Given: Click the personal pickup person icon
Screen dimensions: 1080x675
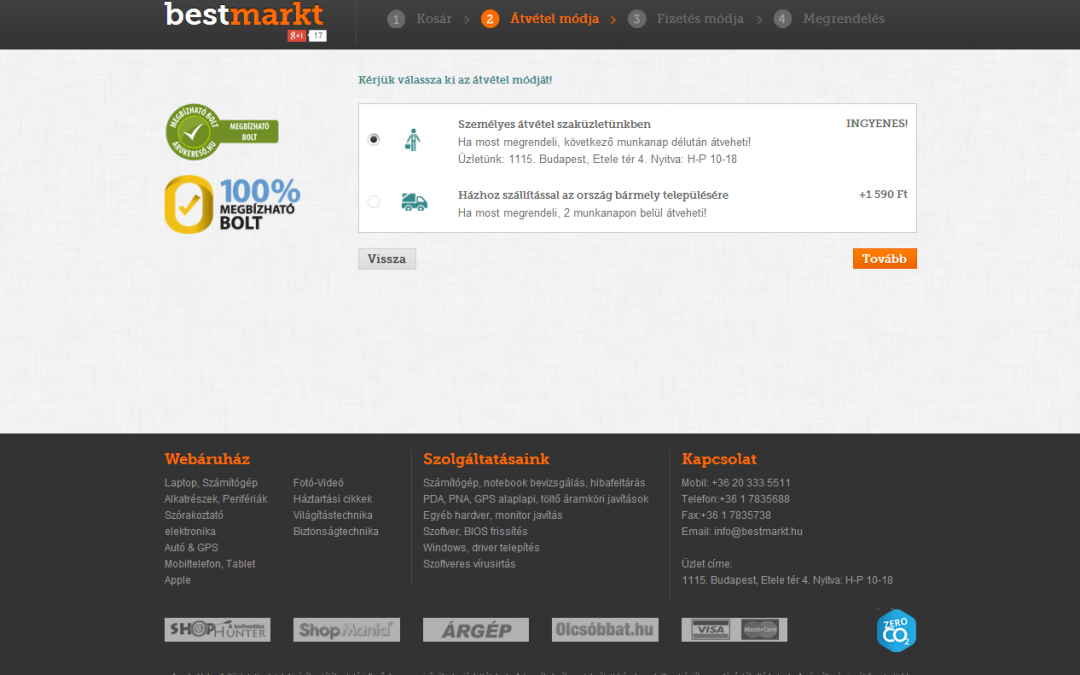Looking at the screenshot, I should click(x=413, y=140).
